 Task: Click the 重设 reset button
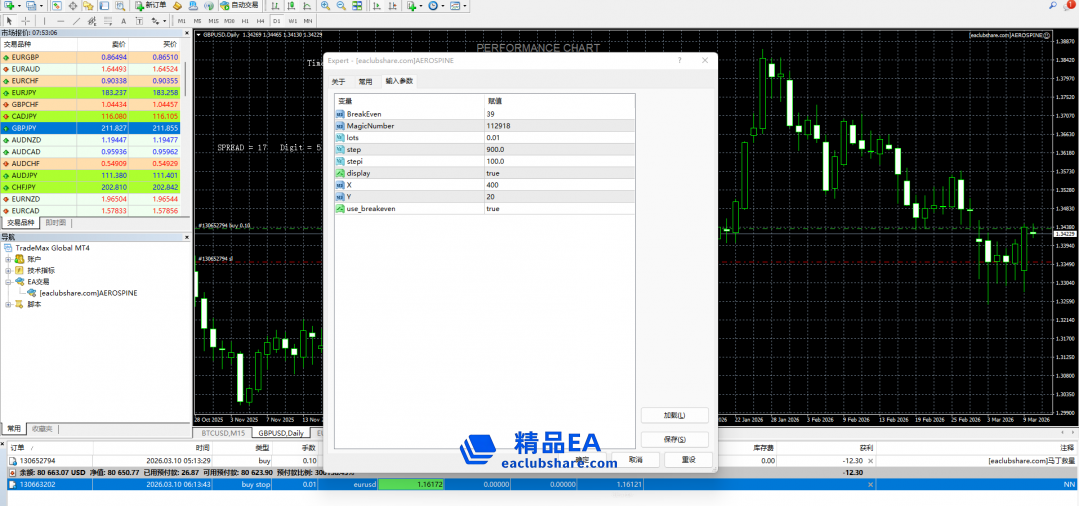tap(688, 460)
